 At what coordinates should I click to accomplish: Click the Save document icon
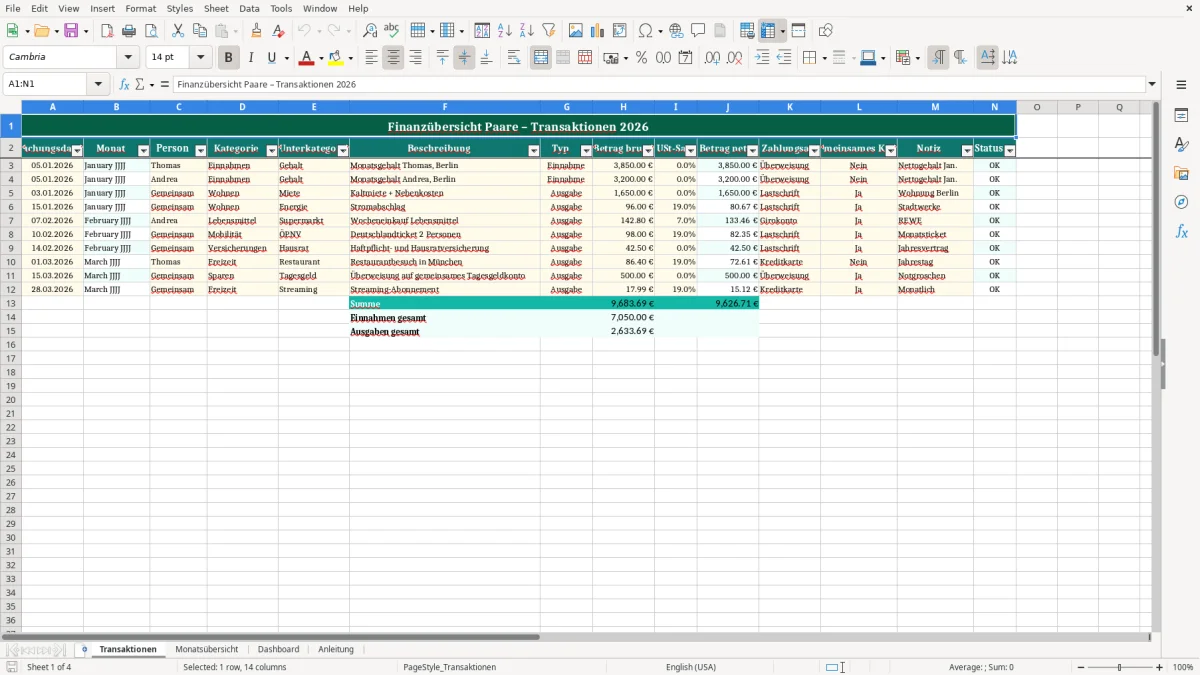(71, 31)
